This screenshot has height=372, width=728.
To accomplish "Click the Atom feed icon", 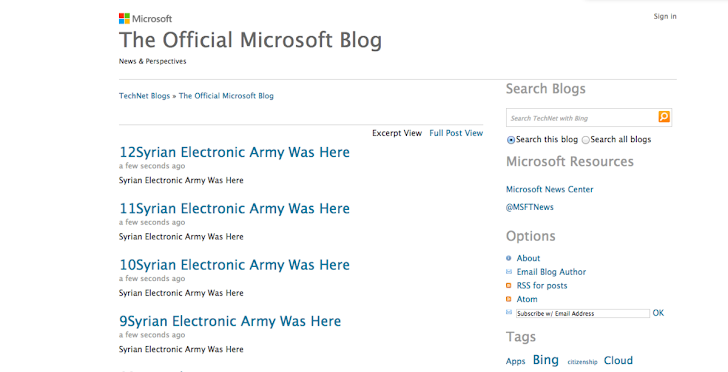I will click(508, 299).
